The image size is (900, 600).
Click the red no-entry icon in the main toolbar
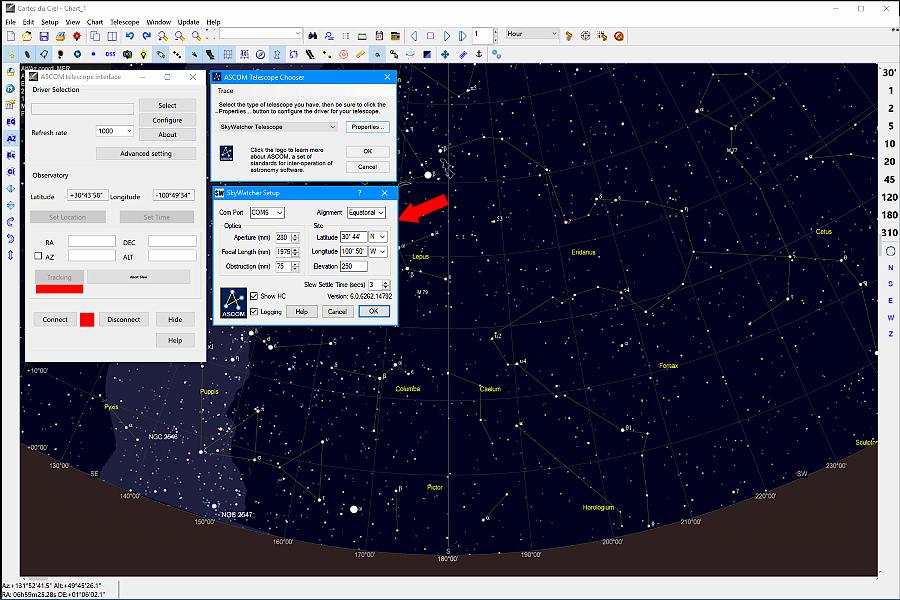pyautogui.click(x=619, y=36)
